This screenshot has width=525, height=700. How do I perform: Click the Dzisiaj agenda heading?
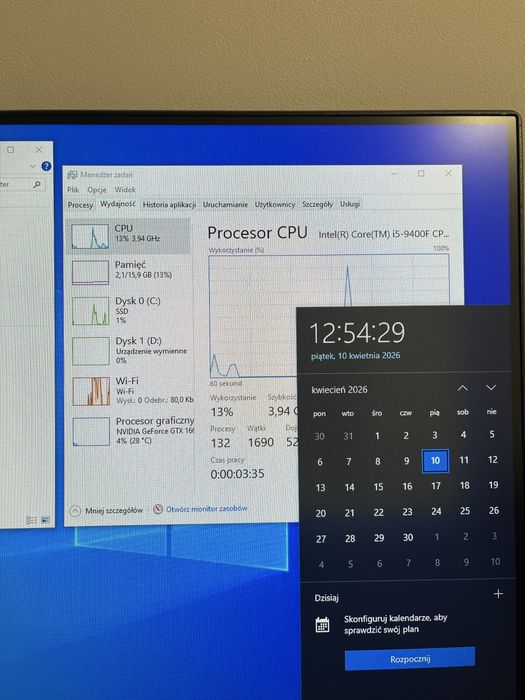coord(326,598)
